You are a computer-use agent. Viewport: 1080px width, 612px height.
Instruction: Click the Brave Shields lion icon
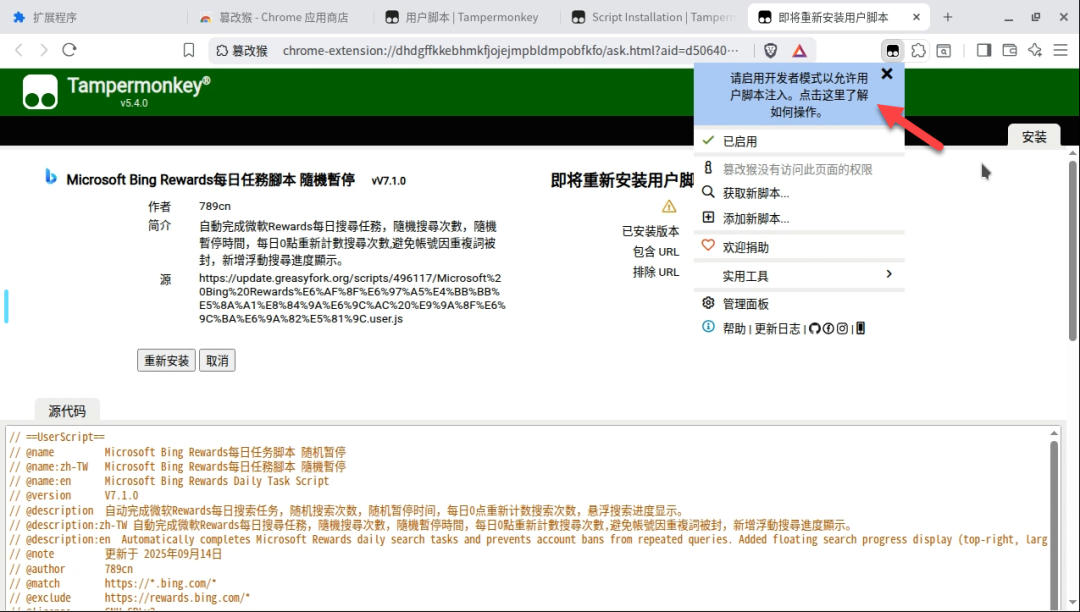771,50
